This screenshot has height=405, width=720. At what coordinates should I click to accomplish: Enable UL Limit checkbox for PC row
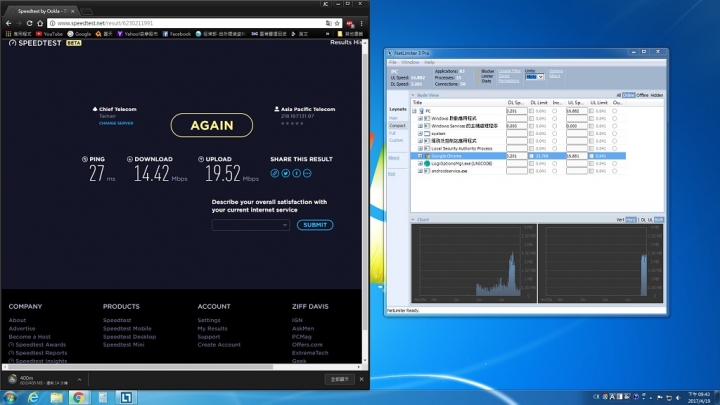591,111
